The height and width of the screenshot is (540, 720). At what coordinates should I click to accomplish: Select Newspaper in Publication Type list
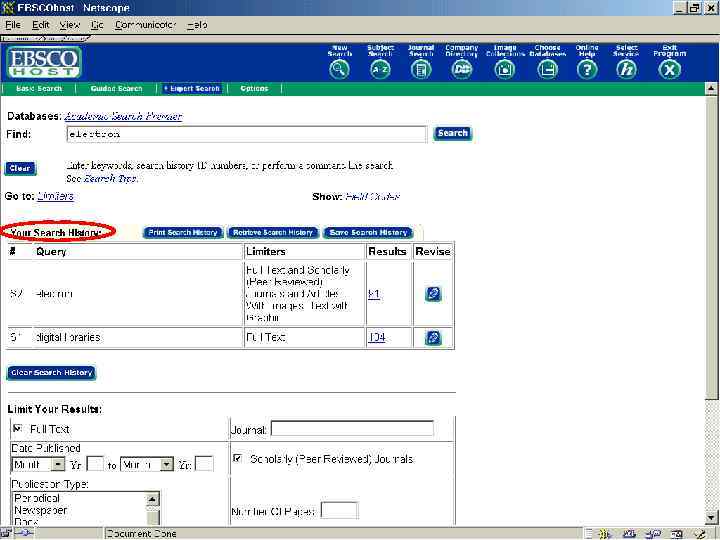click(41, 510)
